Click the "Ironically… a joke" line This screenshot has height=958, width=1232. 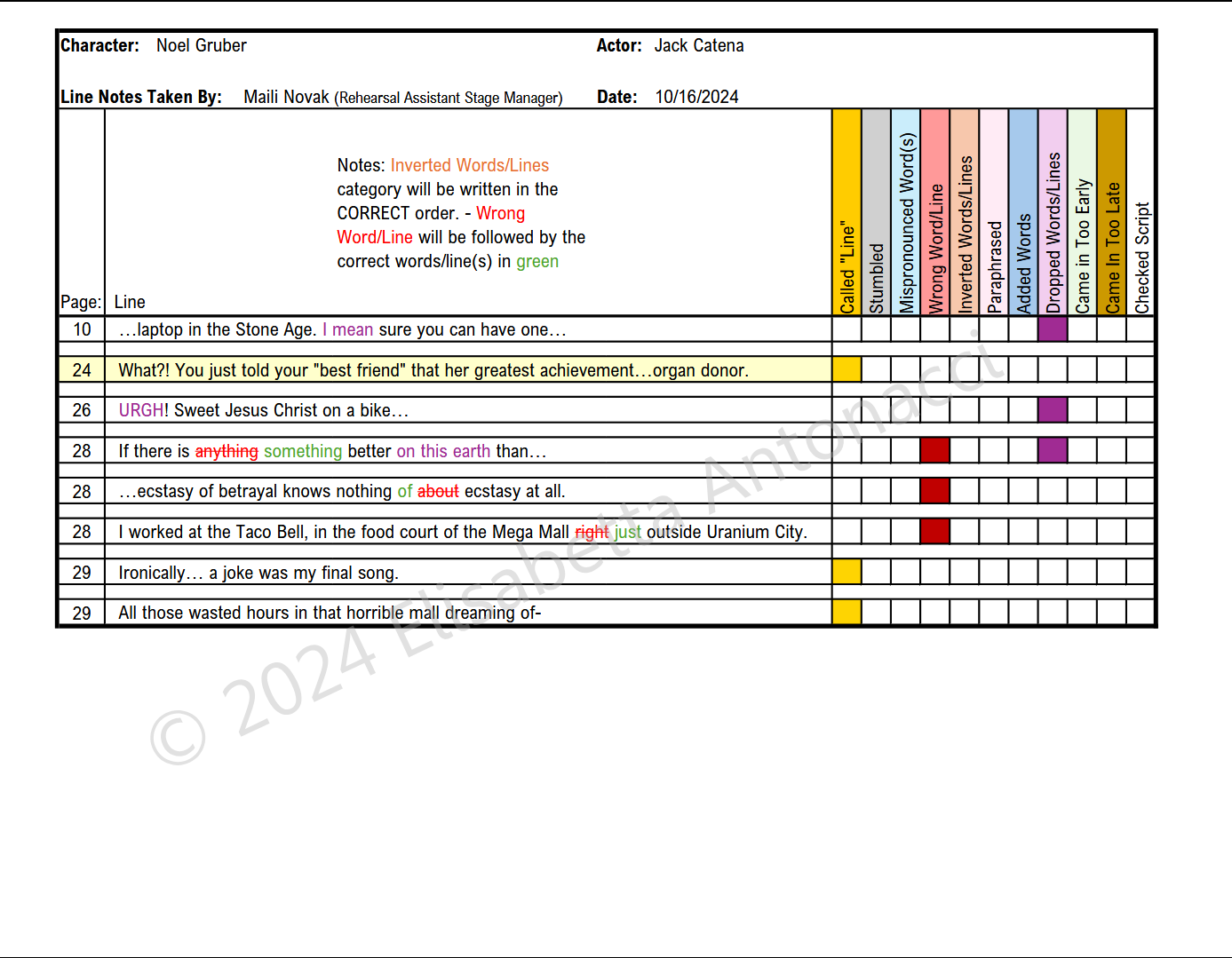[x=258, y=573]
